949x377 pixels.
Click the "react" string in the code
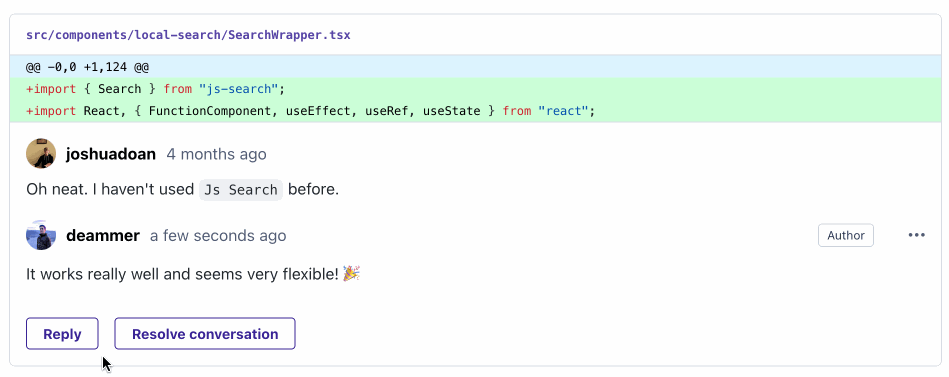[563, 111]
